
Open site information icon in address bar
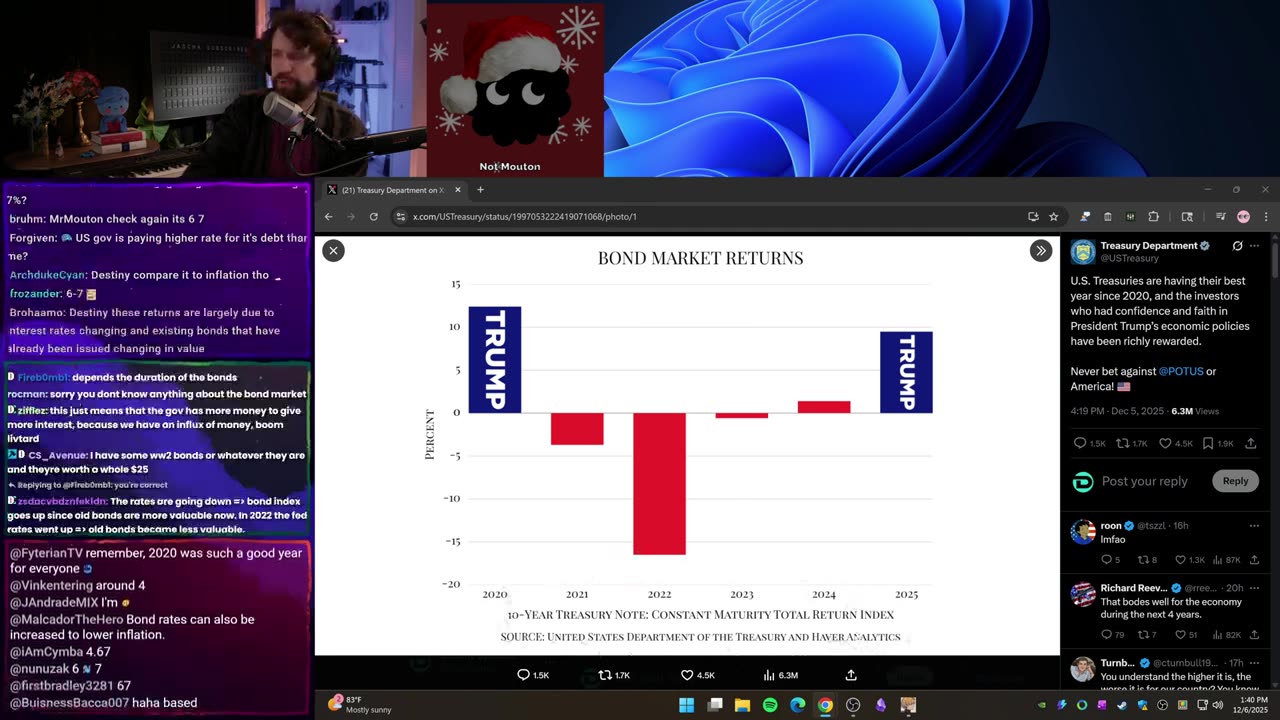(x=401, y=216)
